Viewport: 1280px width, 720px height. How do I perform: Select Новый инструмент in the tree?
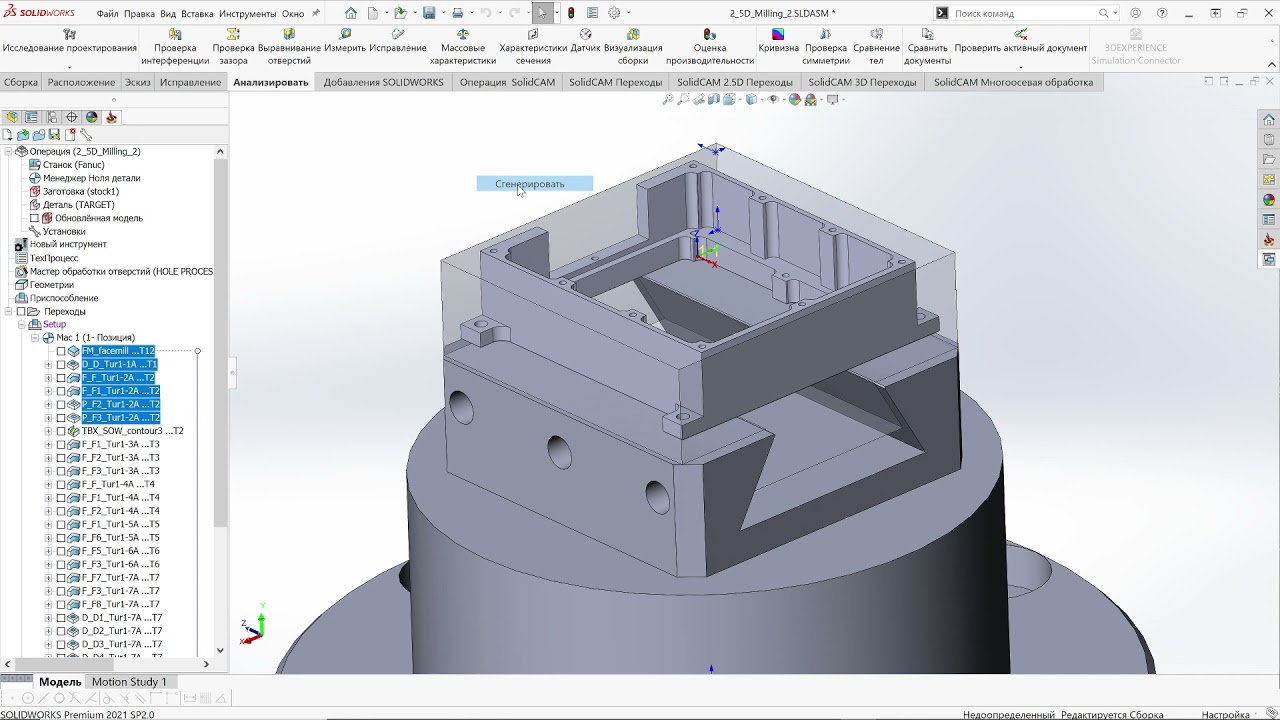68,244
